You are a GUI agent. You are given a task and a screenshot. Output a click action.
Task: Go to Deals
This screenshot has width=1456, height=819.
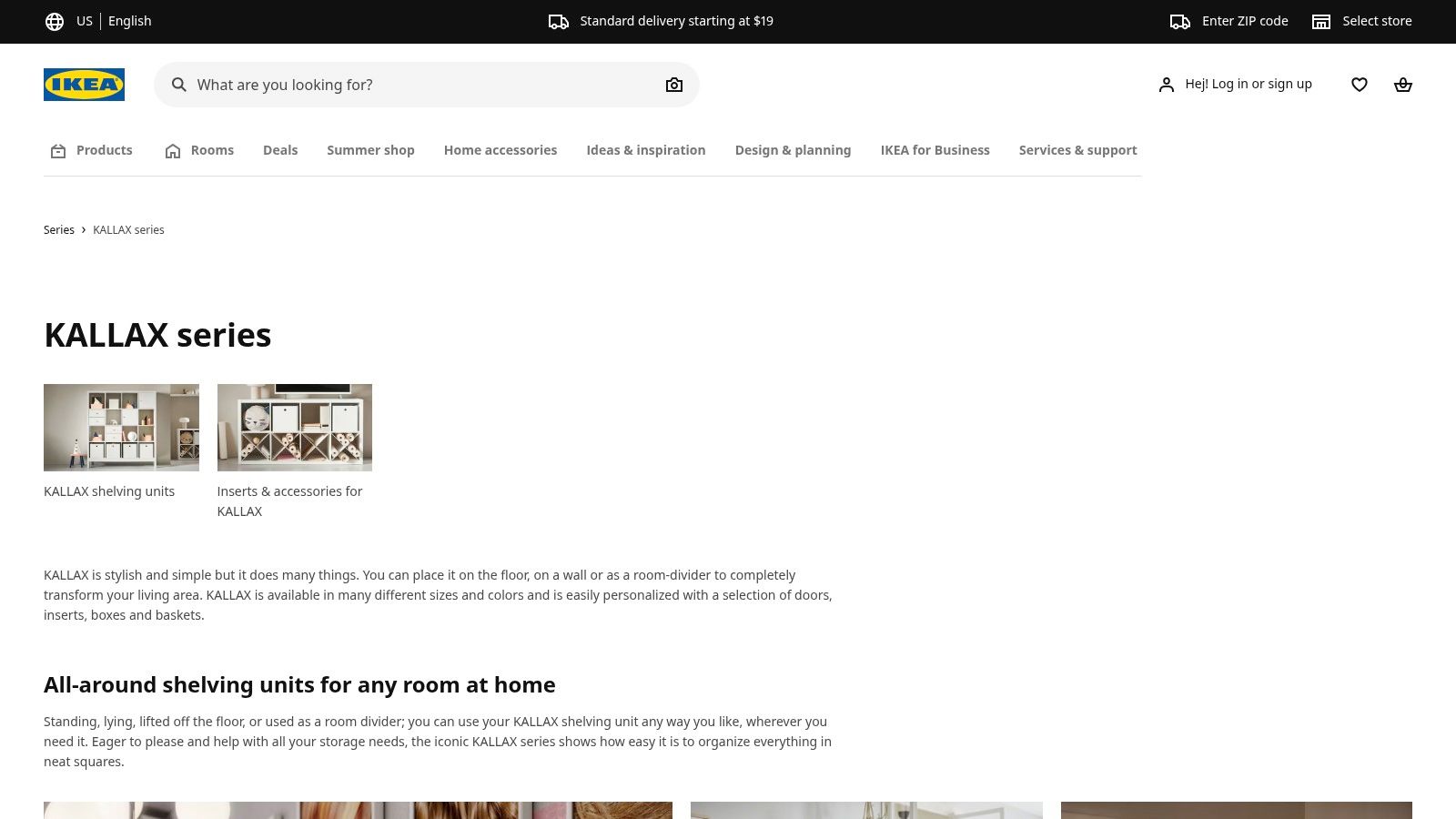(x=280, y=150)
